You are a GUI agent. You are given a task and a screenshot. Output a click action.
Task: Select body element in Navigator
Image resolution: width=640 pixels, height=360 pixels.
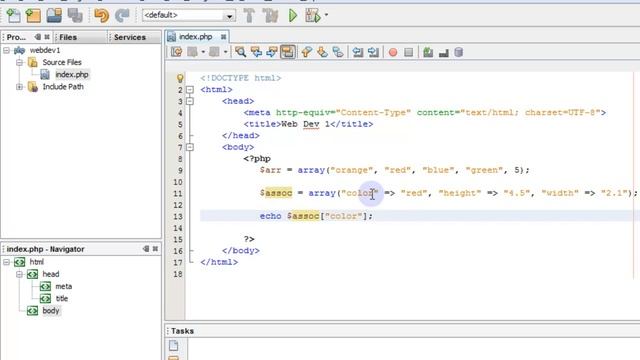[x=51, y=311]
